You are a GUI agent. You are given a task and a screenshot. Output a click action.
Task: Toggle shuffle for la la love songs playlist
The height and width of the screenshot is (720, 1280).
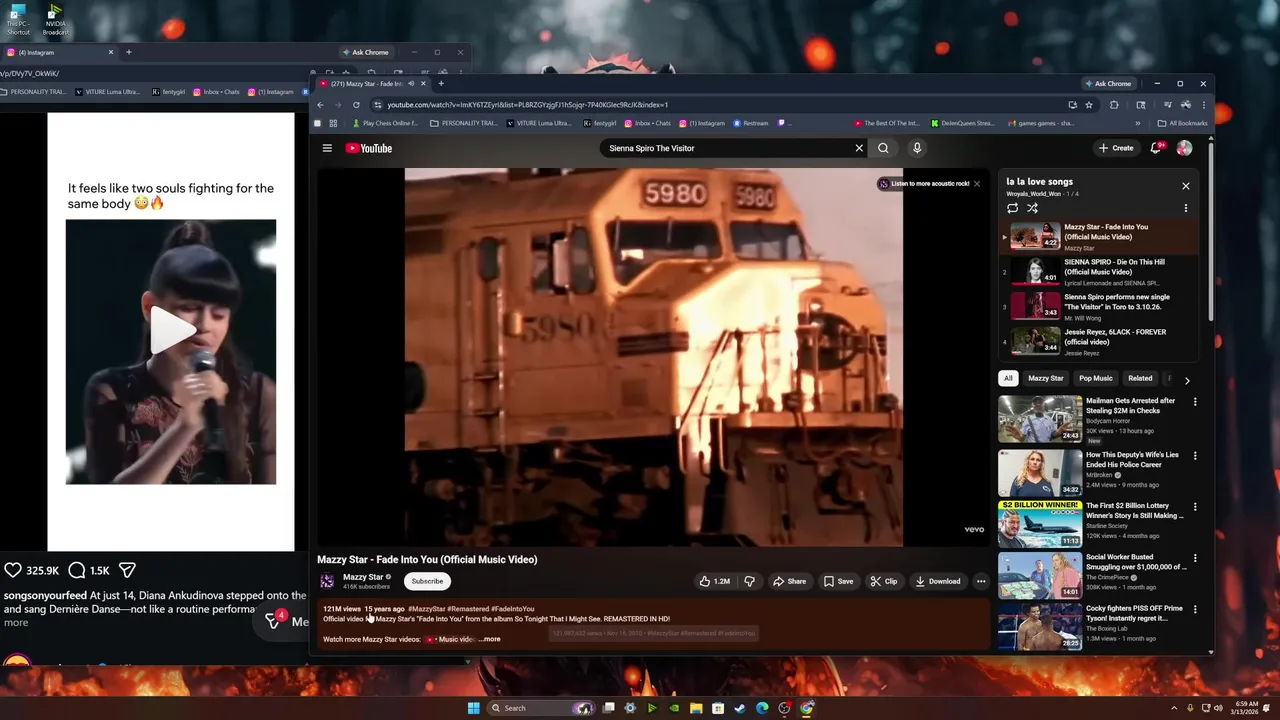pos(1032,208)
